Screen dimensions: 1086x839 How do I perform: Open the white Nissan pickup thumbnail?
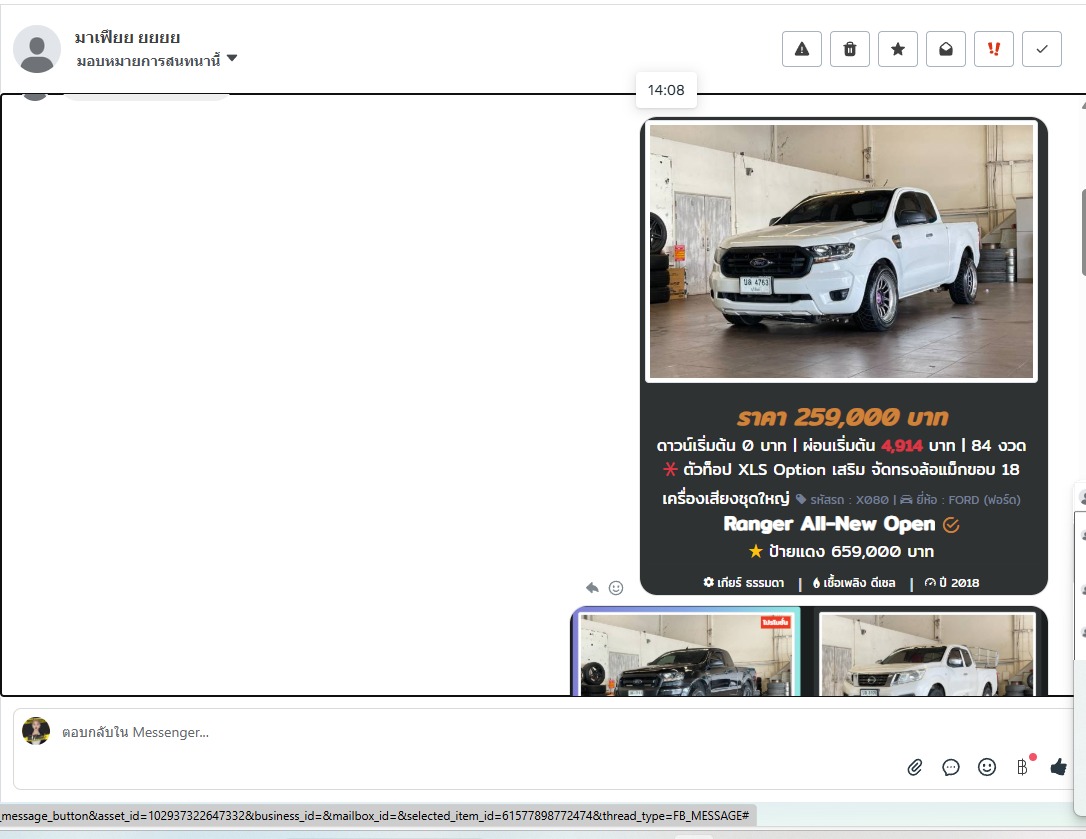(x=927, y=653)
